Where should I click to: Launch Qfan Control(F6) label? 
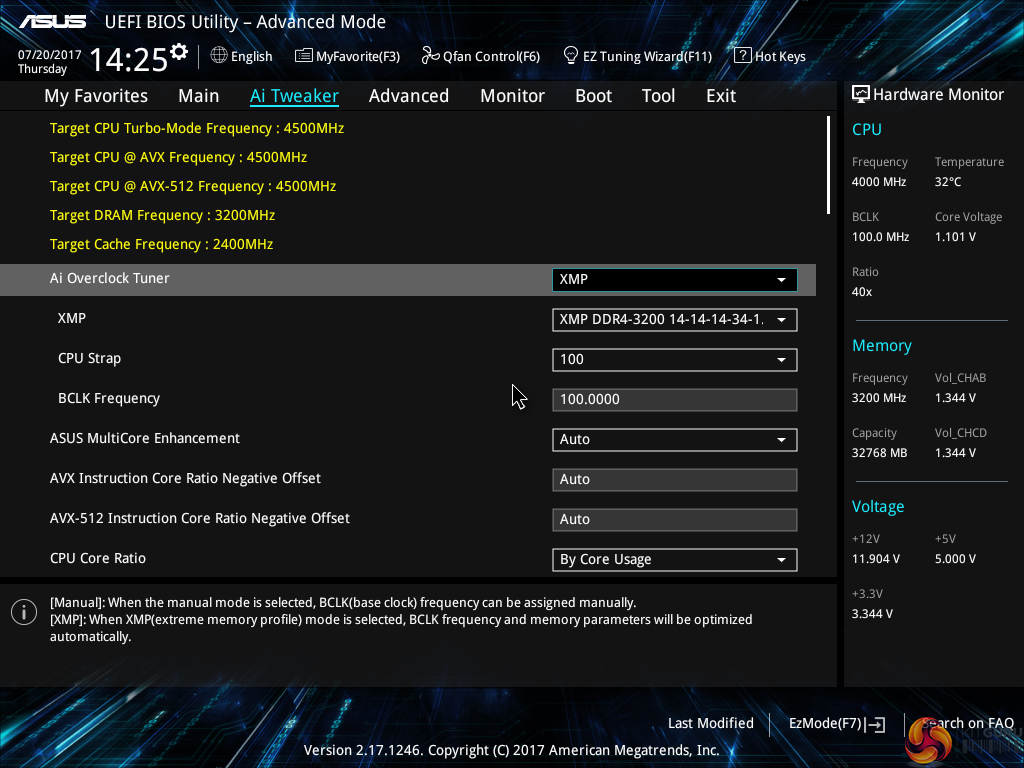[x=491, y=57]
